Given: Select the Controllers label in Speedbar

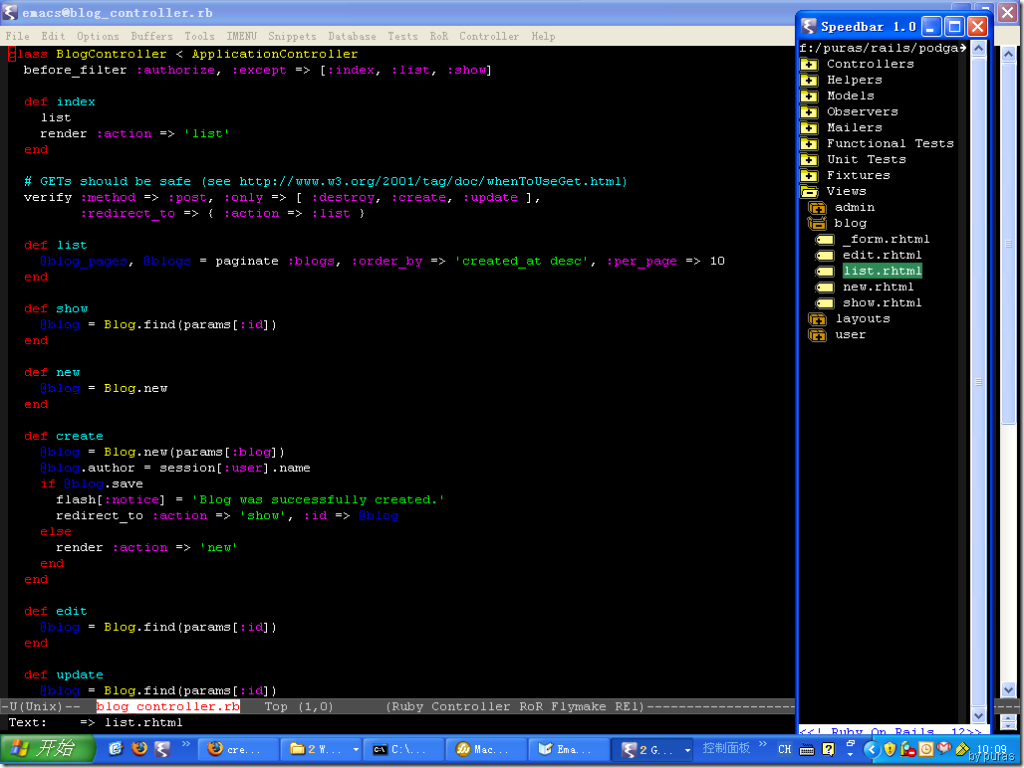Looking at the screenshot, I should coord(871,64).
